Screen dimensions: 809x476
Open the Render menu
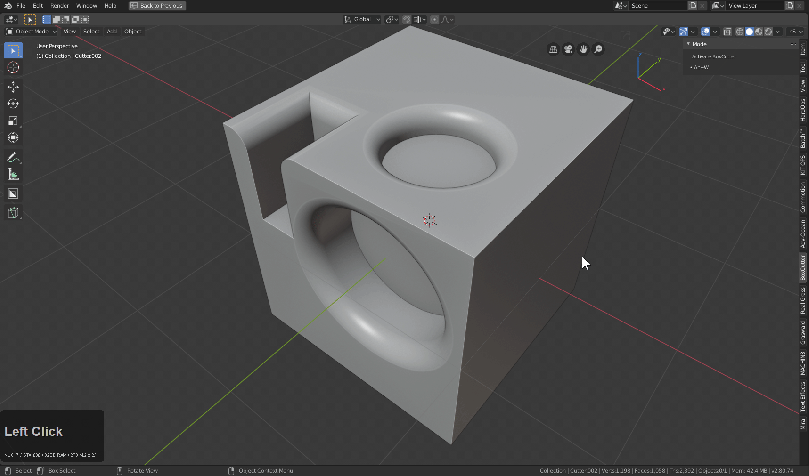tap(59, 6)
